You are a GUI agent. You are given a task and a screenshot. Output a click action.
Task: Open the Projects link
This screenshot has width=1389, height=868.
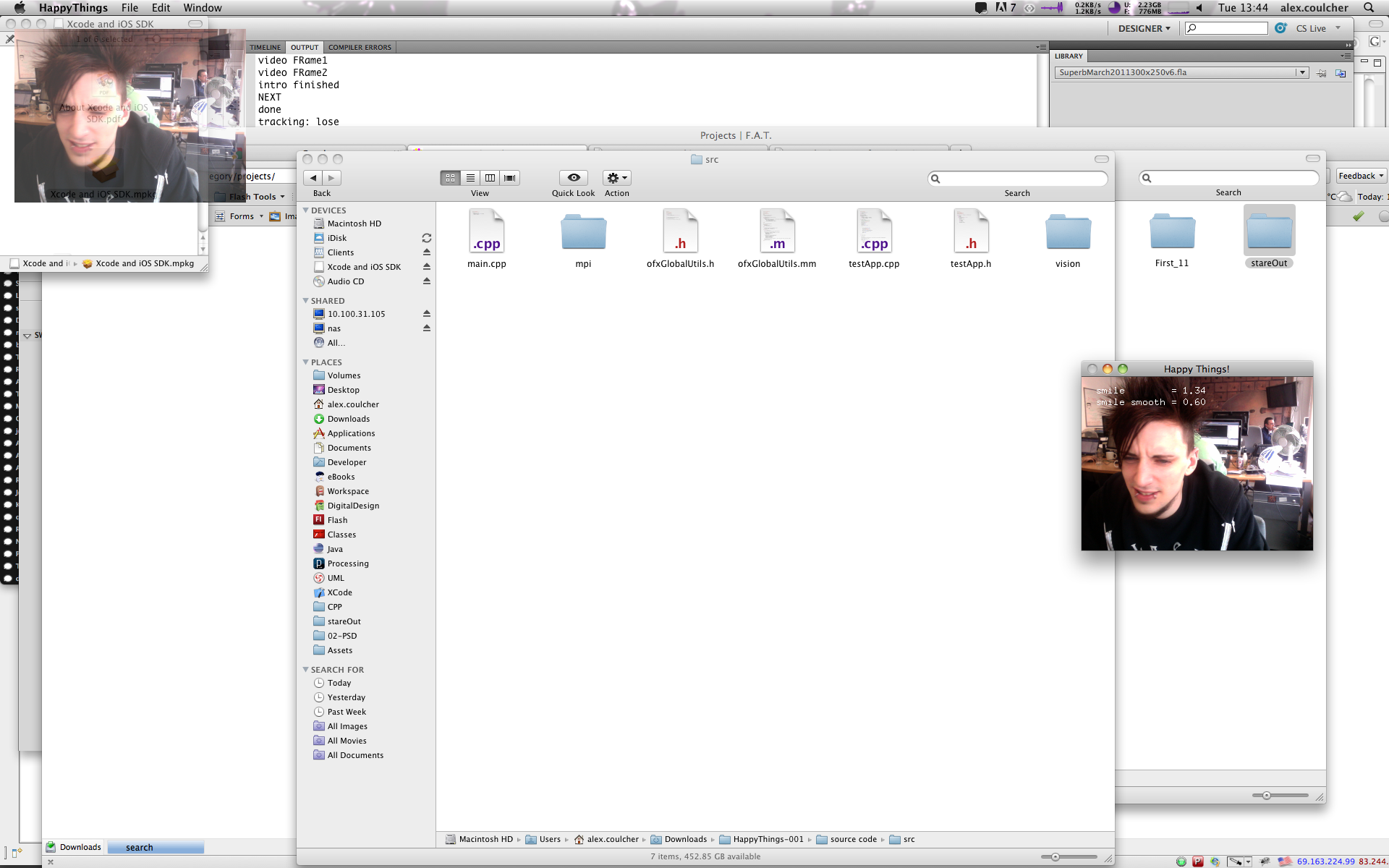(718, 136)
